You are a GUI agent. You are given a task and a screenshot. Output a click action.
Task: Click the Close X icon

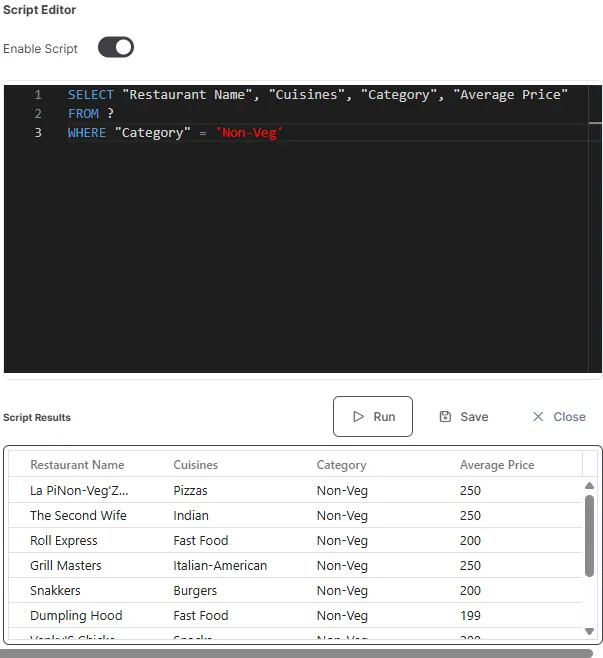point(538,417)
